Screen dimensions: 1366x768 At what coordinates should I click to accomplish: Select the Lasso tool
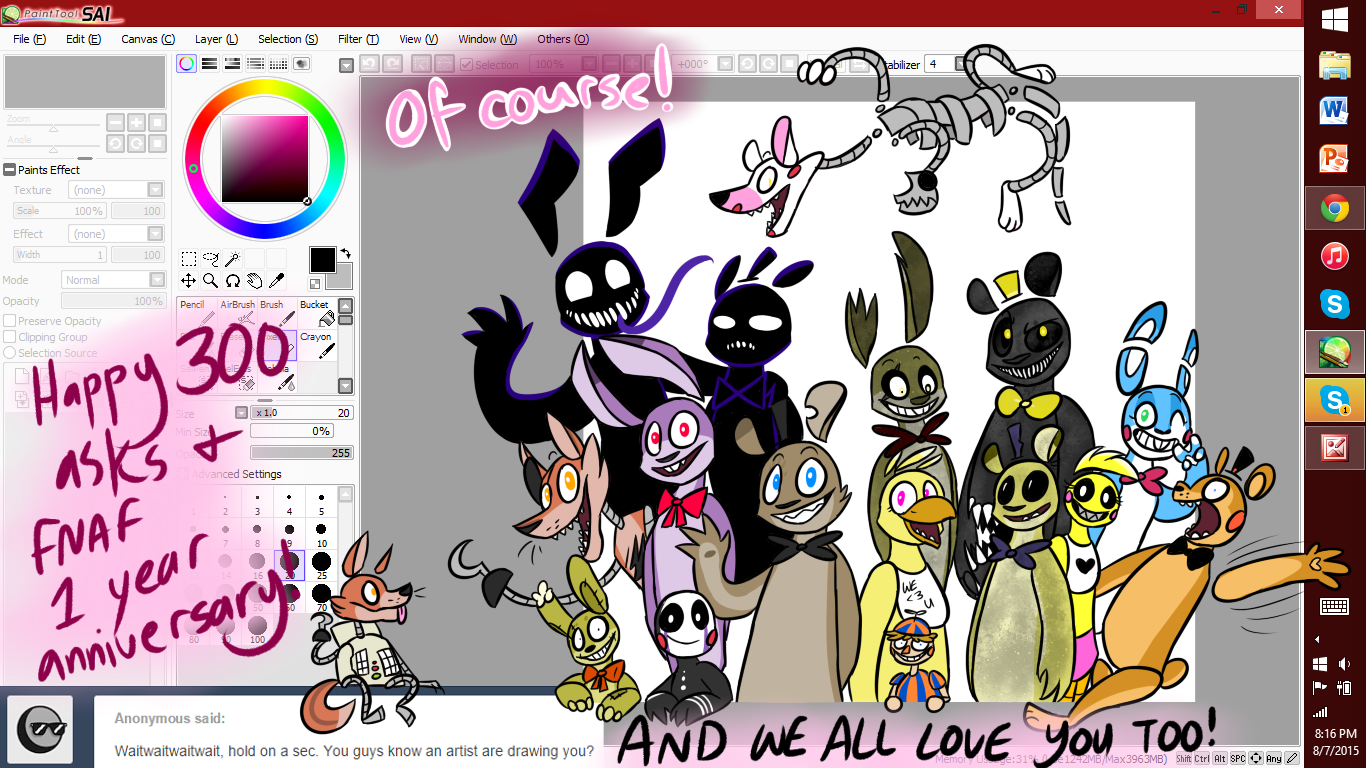210,259
